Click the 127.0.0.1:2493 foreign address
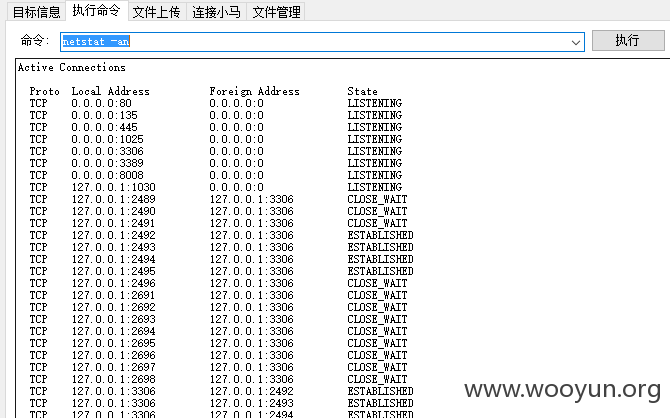670x418 pixels. (251, 403)
